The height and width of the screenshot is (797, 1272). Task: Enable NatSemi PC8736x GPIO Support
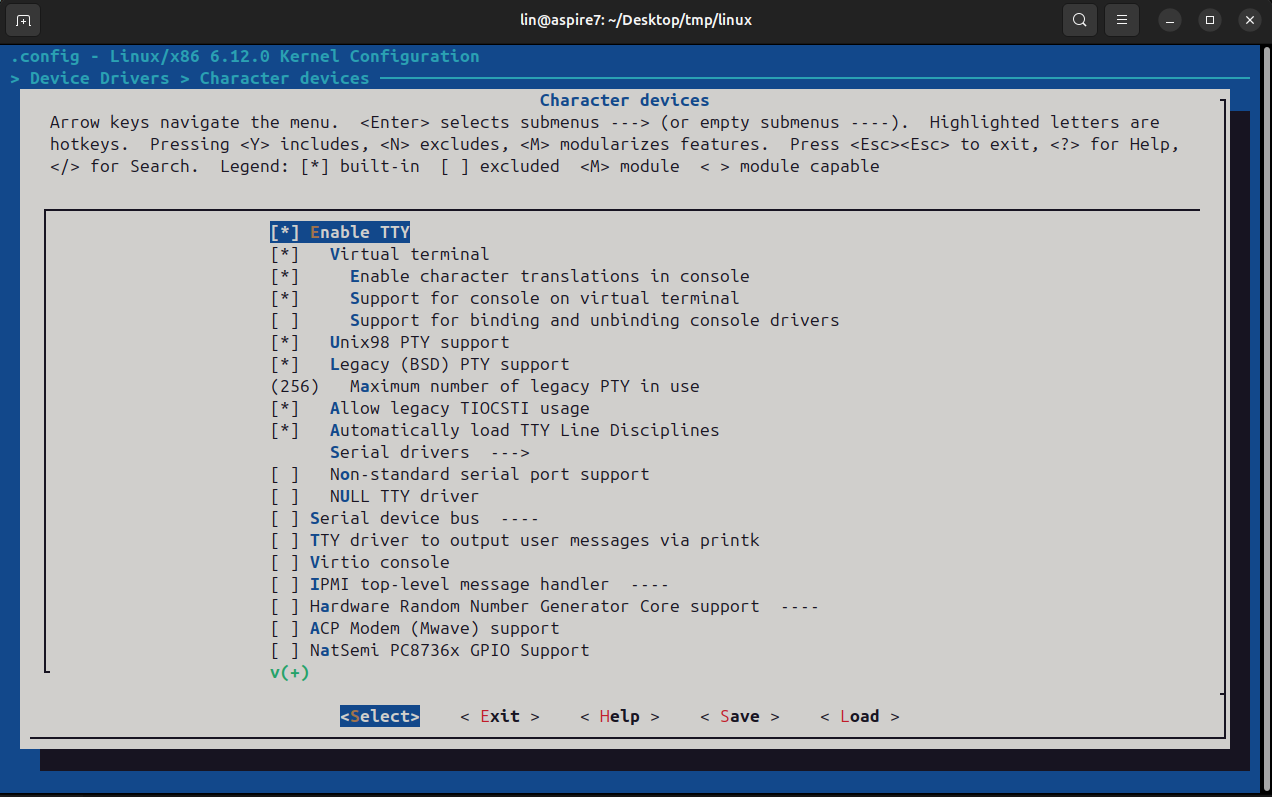click(430, 650)
